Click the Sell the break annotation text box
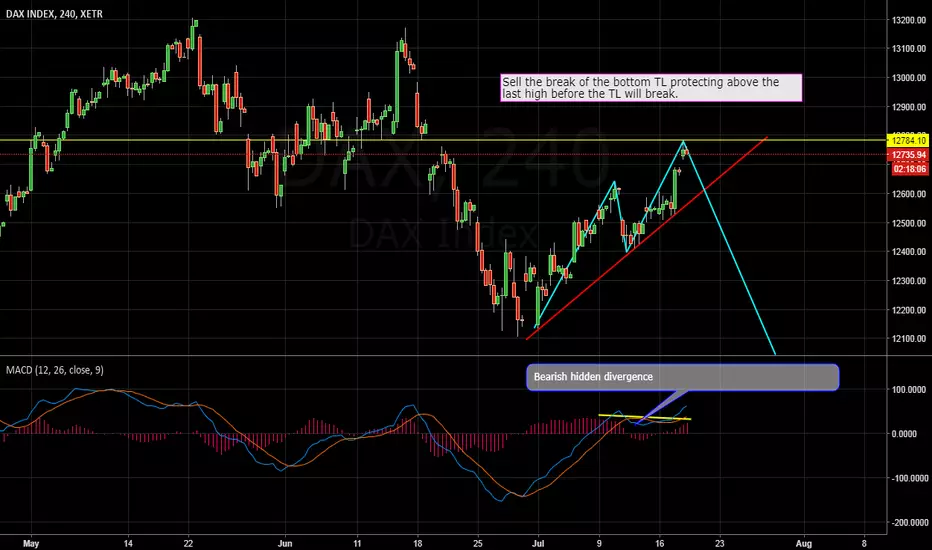This screenshot has height=550, width=932. pos(651,88)
